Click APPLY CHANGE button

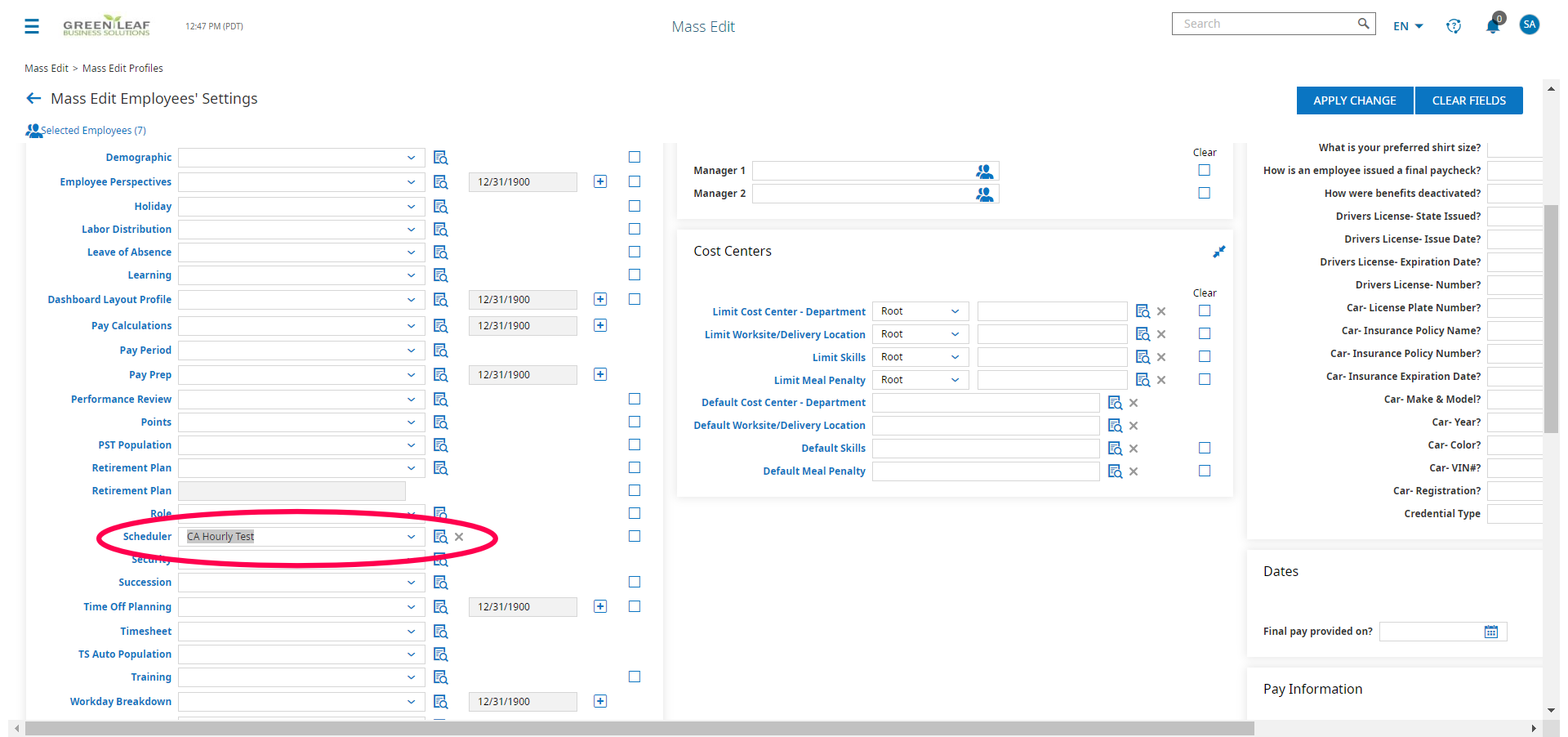coord(1355,100)
